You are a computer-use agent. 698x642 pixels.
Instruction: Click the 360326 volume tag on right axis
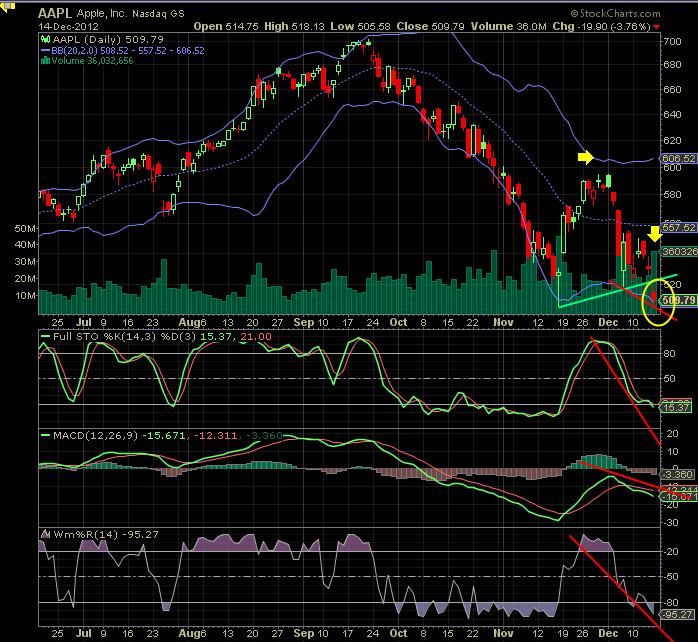coord(679,252)
